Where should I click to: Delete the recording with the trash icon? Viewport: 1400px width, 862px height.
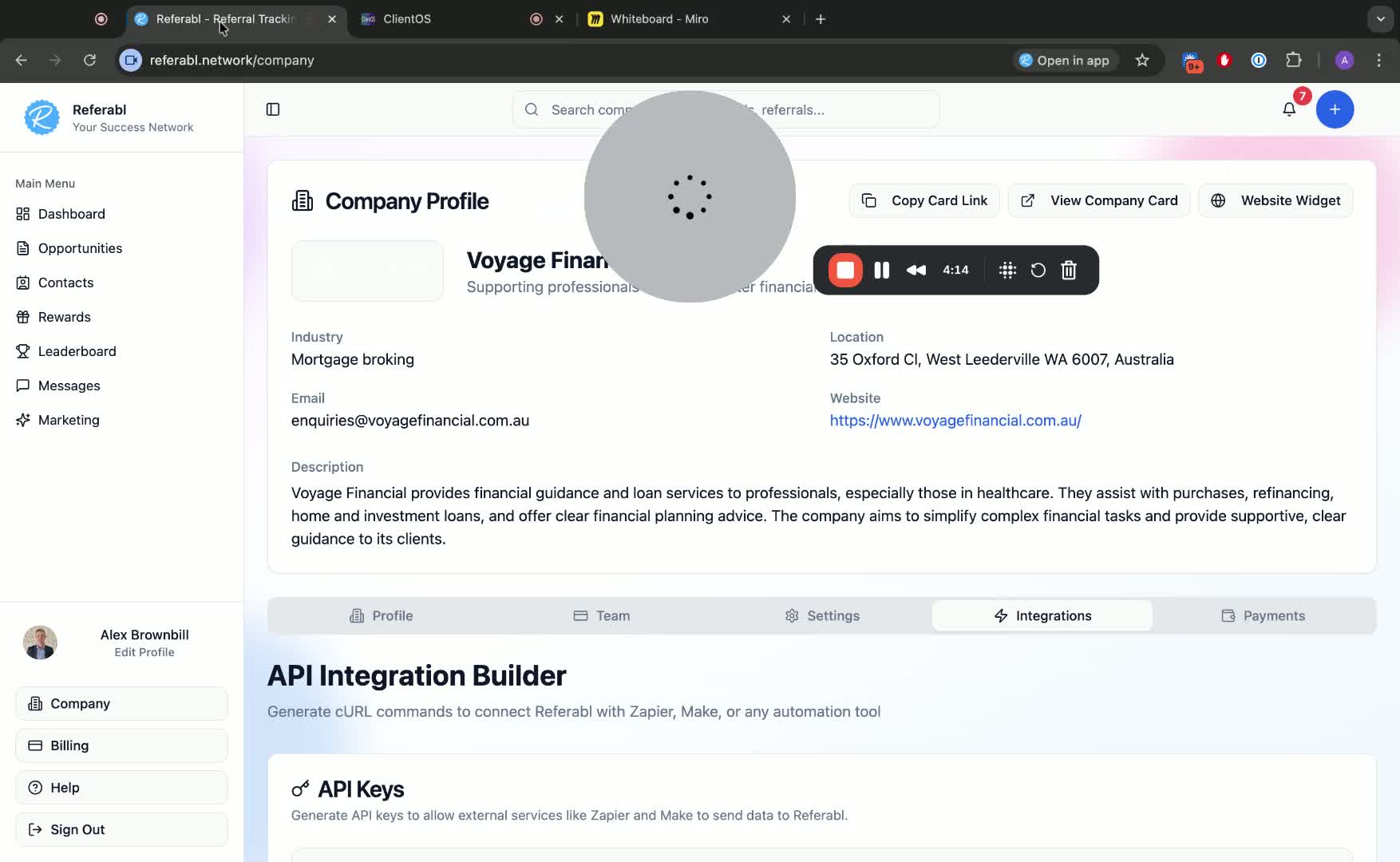pyautogui.click(x=1069, y=271)
